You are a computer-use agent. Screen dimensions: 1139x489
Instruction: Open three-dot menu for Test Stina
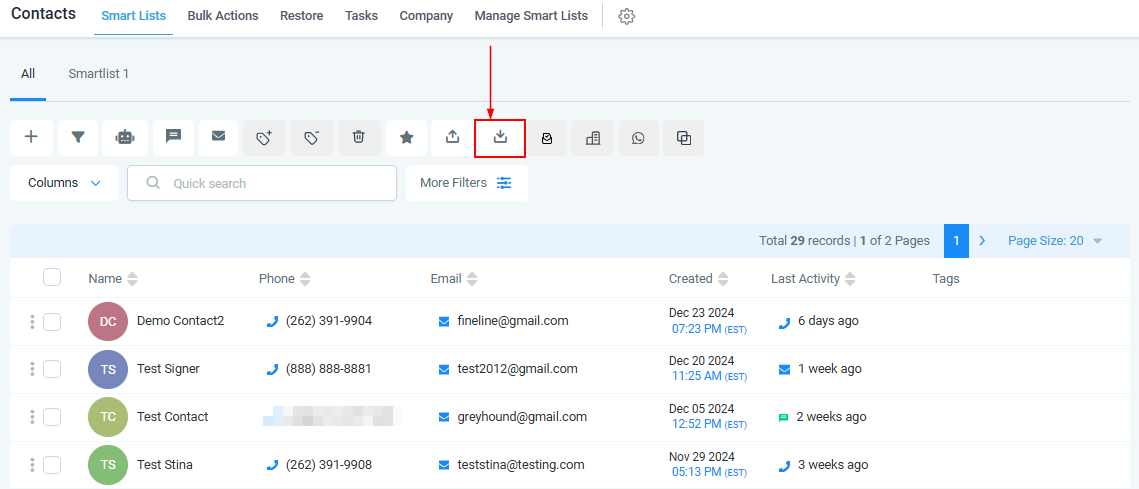[32, 465]
